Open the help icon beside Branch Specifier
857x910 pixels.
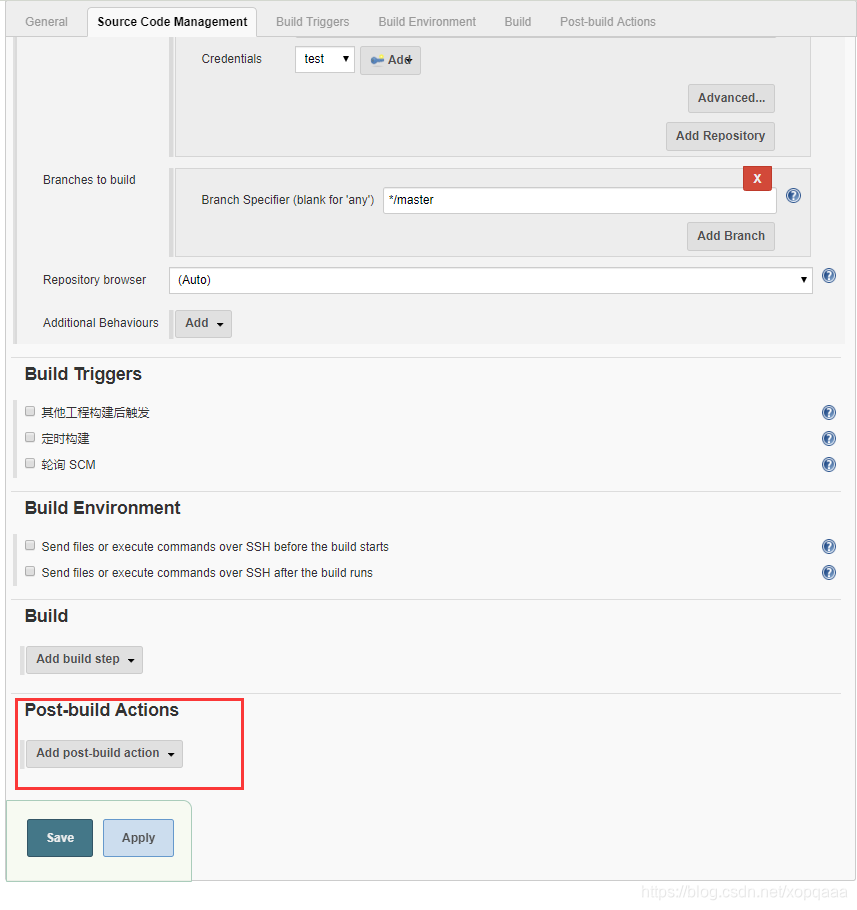point(793,195)
